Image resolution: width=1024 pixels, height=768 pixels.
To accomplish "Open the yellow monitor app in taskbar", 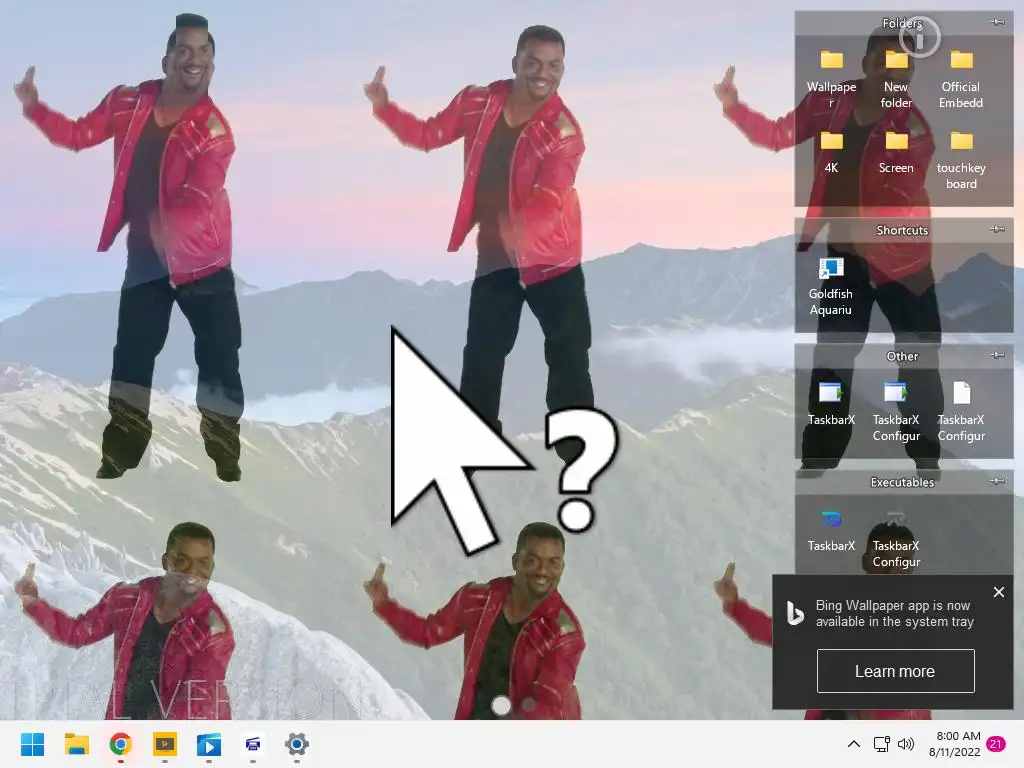I will (165, 744).
